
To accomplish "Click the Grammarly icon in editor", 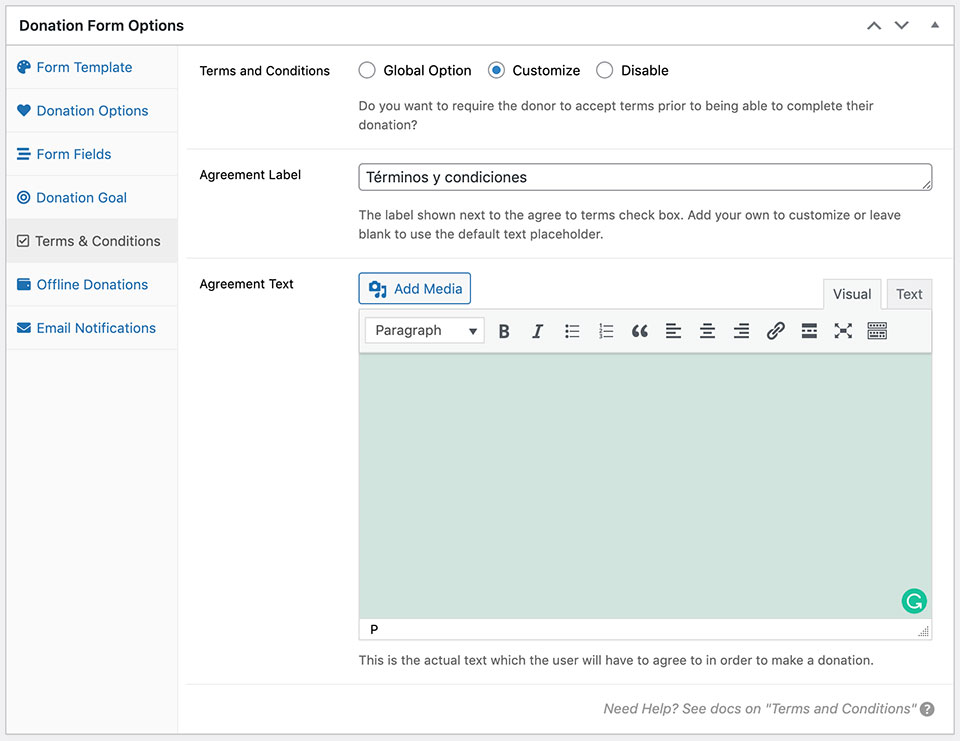I will coord(914,601).
